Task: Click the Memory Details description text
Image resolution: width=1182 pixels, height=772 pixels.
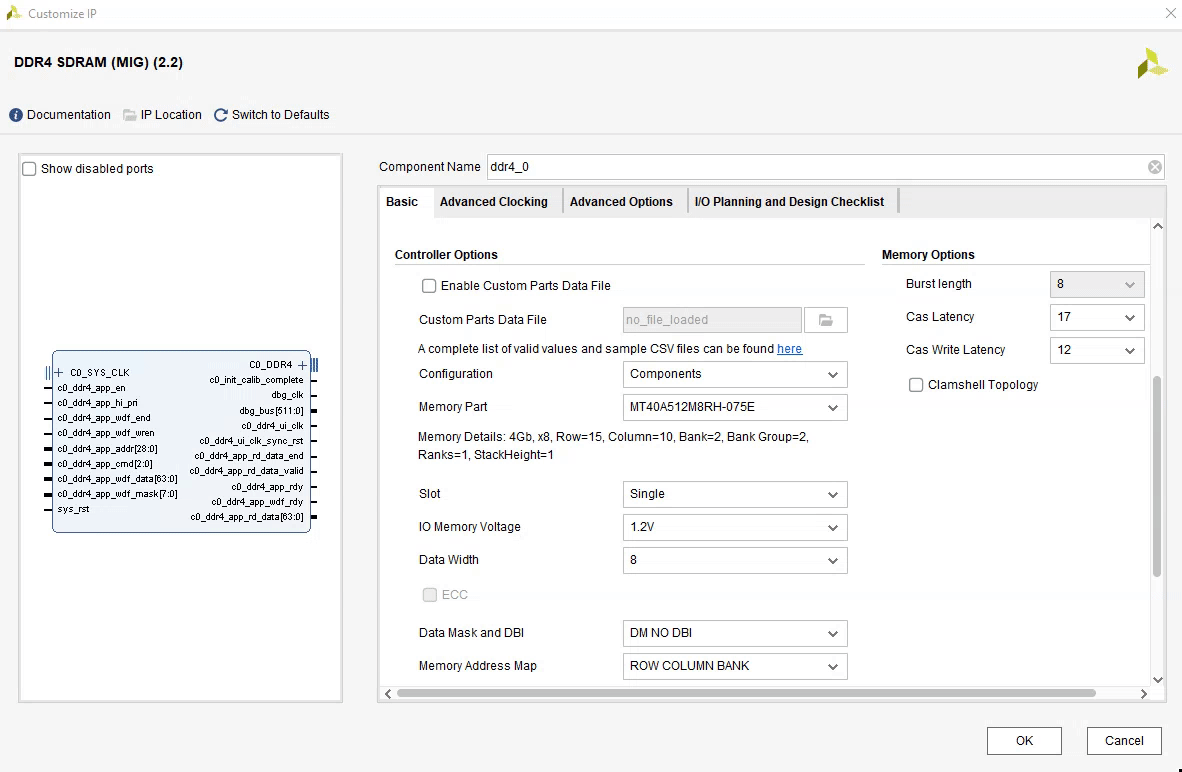Action: tap(614, 446)
